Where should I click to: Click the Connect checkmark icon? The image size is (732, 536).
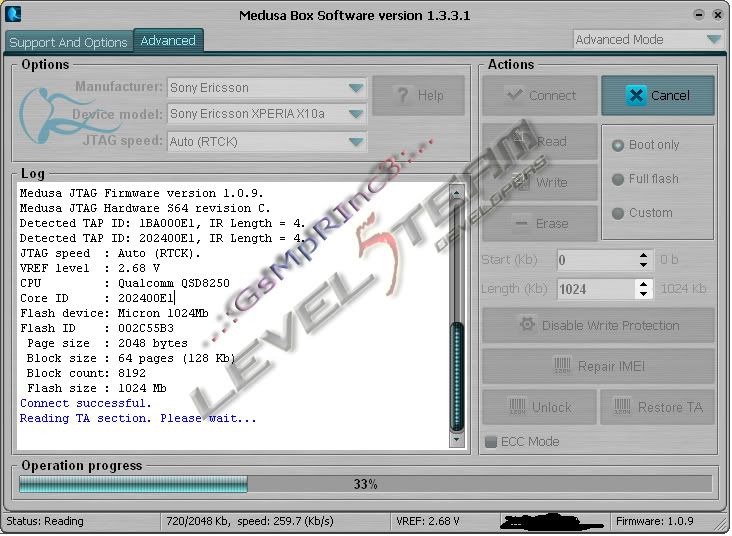[514, 95]
